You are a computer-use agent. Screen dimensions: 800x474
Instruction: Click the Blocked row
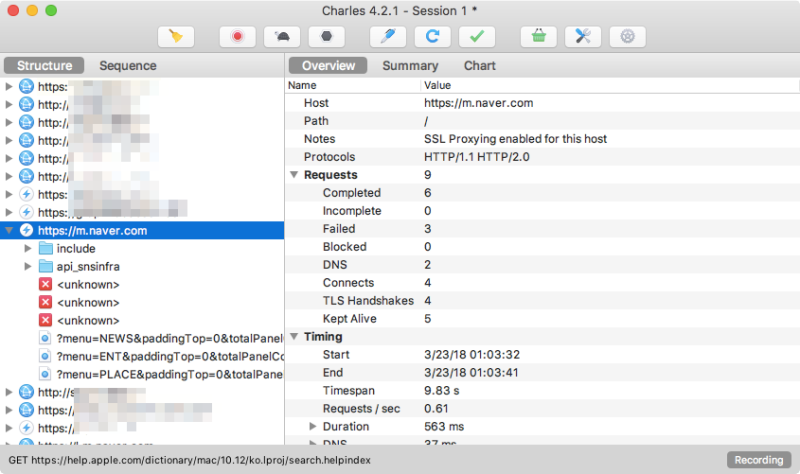pos(542,246)
